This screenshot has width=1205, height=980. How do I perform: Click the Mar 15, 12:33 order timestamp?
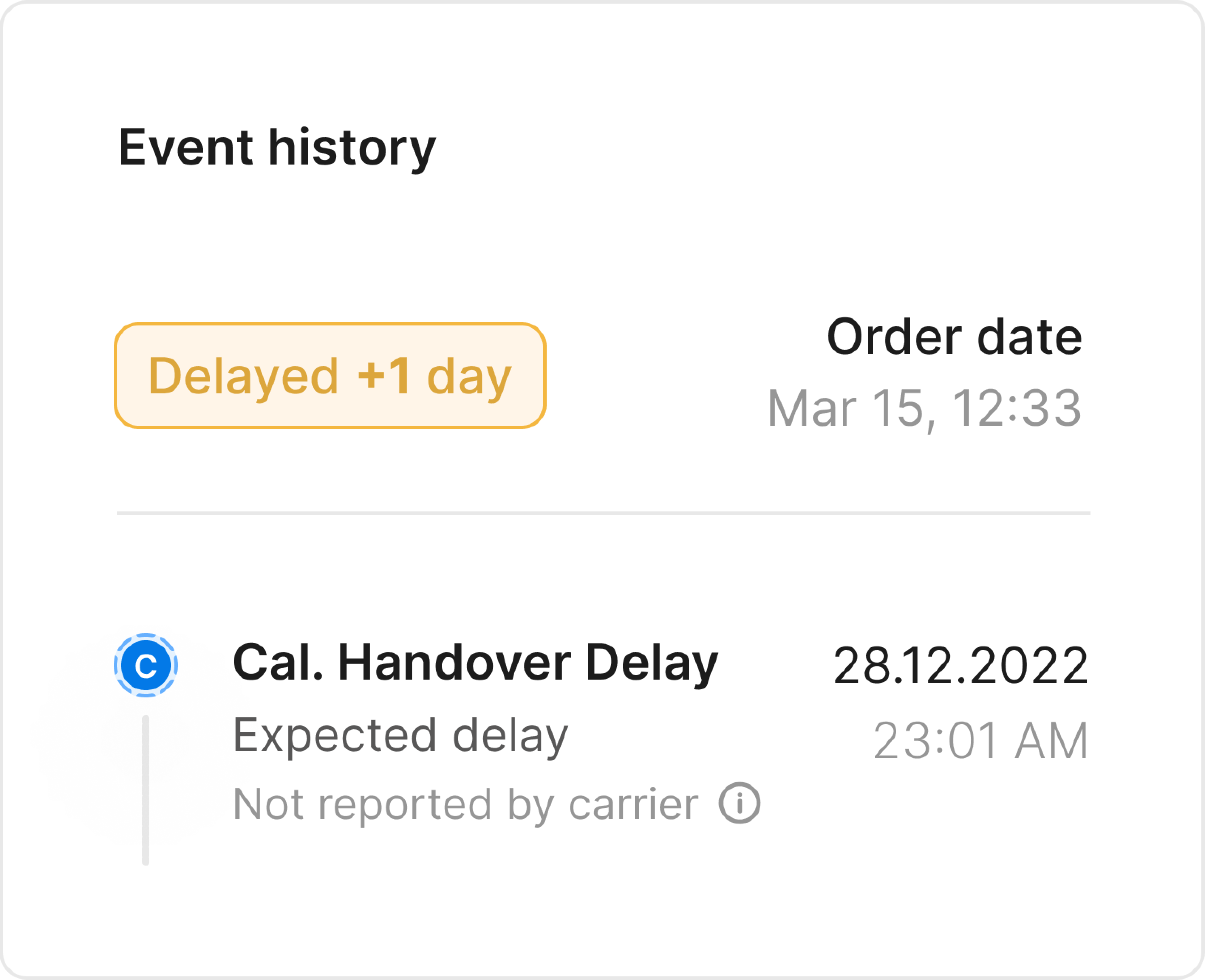[x=924, y=408]
